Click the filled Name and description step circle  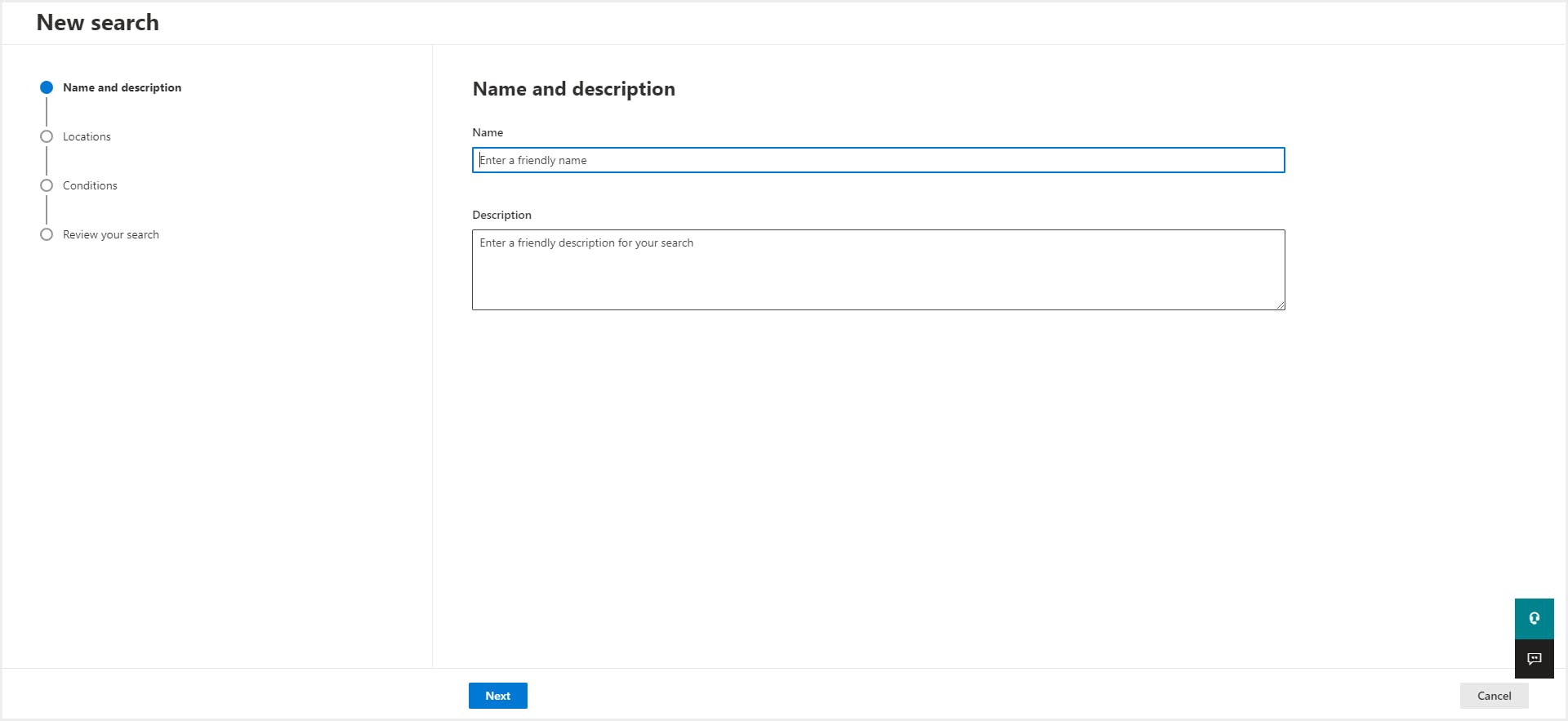coord(47,87)
